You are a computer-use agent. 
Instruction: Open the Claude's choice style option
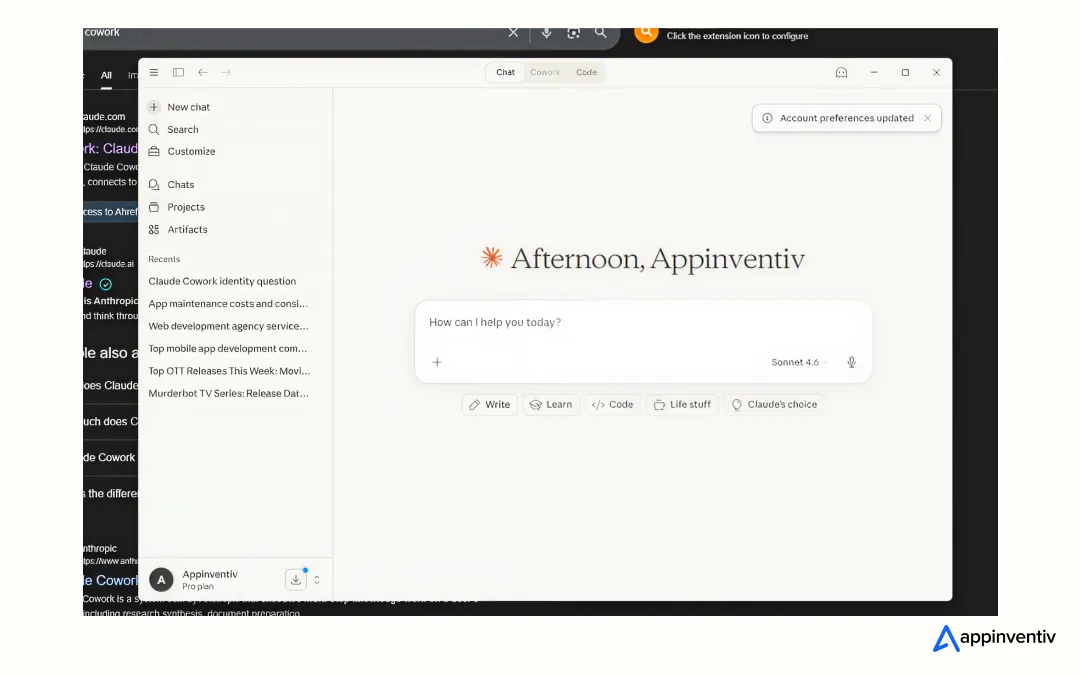(774, 404)
